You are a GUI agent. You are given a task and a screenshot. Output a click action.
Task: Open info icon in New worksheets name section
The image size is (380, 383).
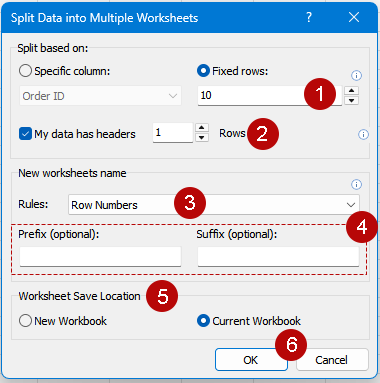[x=356, y=184]
